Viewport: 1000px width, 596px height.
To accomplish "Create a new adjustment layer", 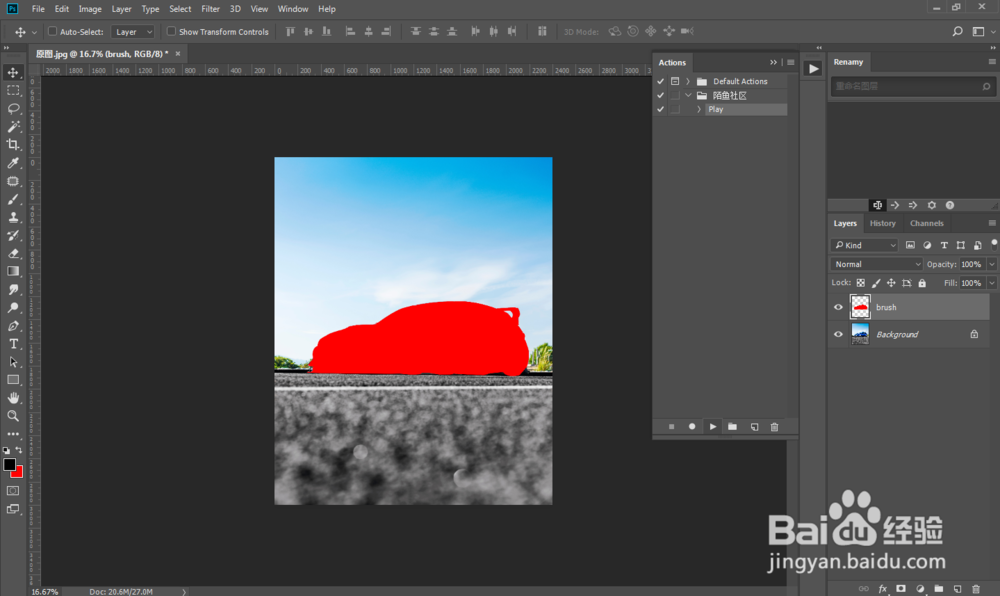I will pos(920,589).
